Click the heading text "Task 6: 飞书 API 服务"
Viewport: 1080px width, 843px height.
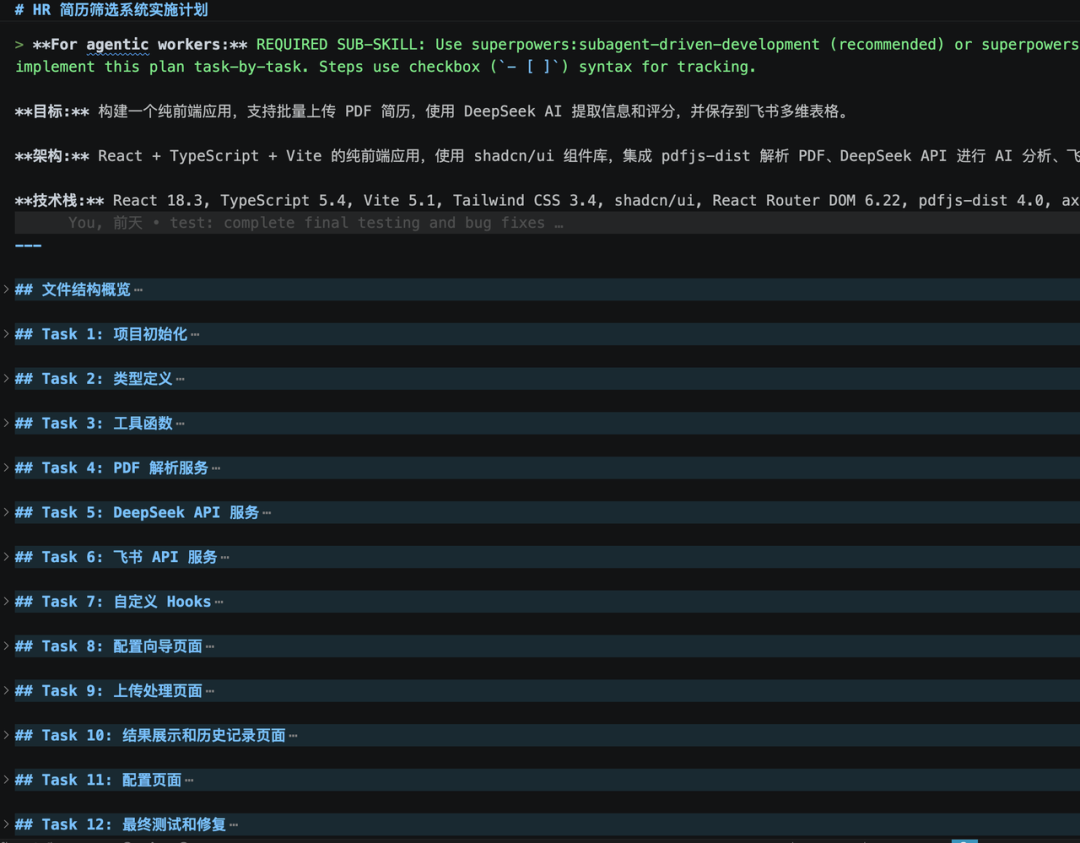coord(129,556)
